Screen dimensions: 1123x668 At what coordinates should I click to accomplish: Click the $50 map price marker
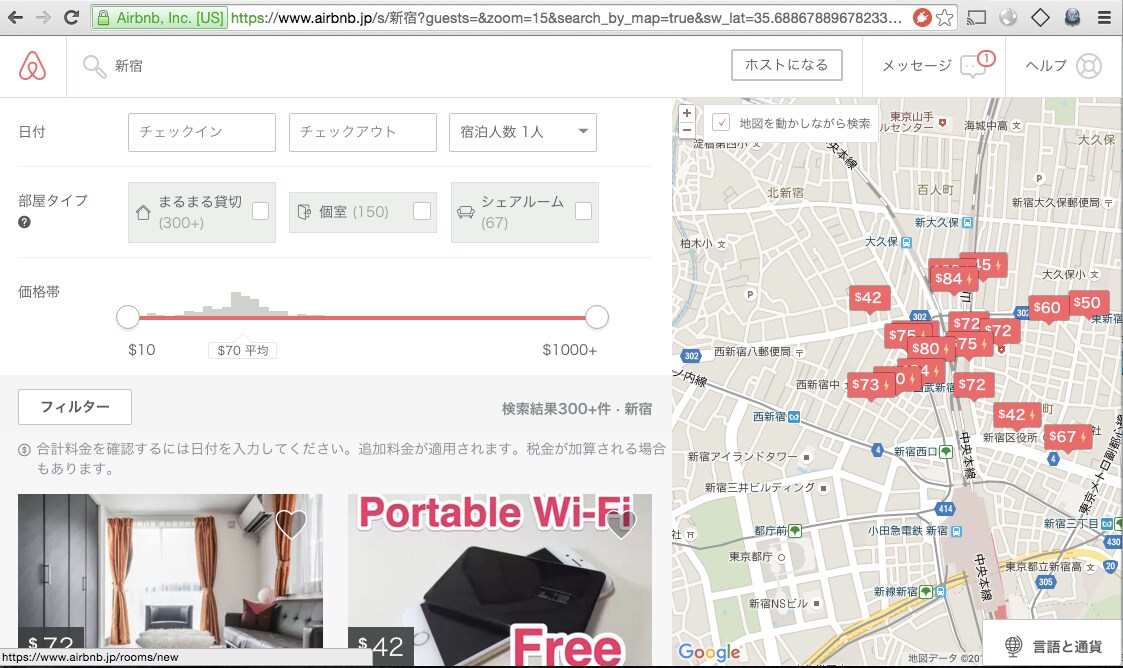pos(1088,303)
